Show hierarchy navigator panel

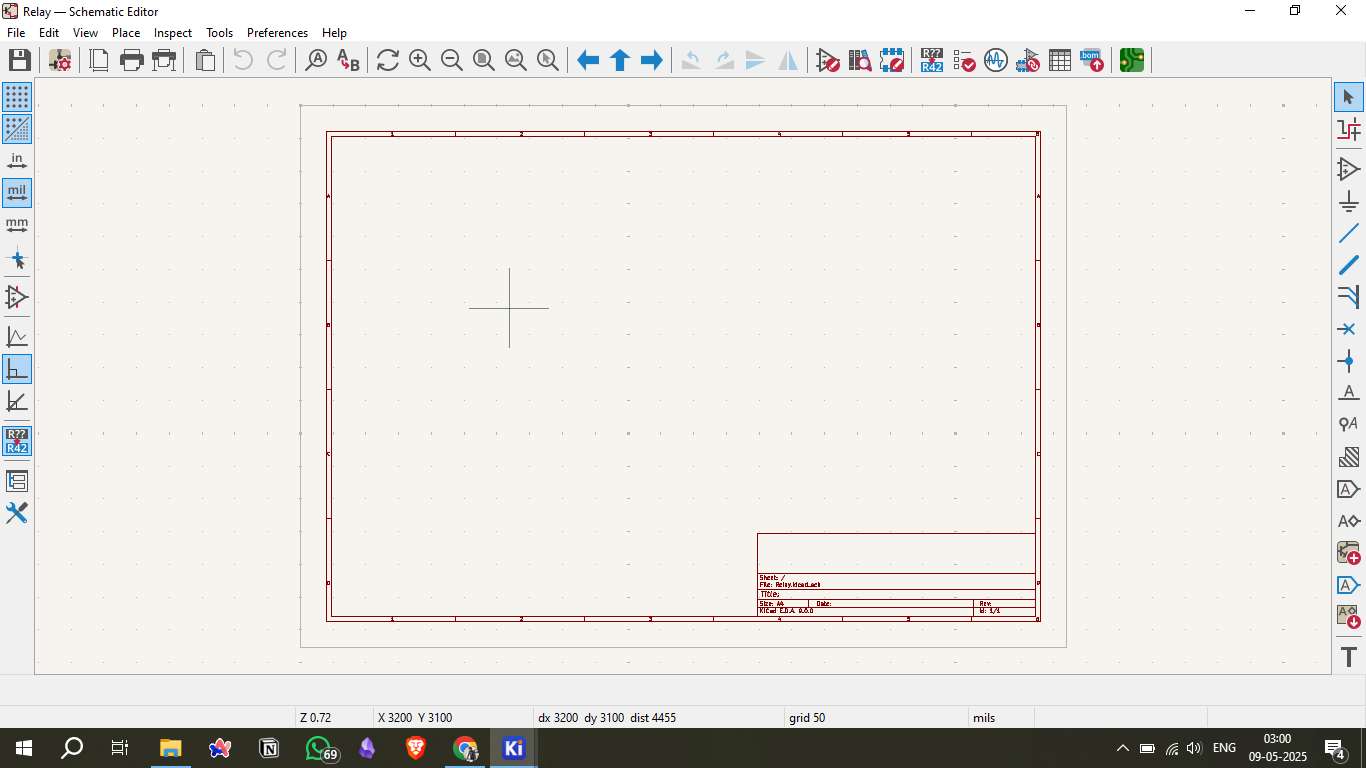point(17,481)
